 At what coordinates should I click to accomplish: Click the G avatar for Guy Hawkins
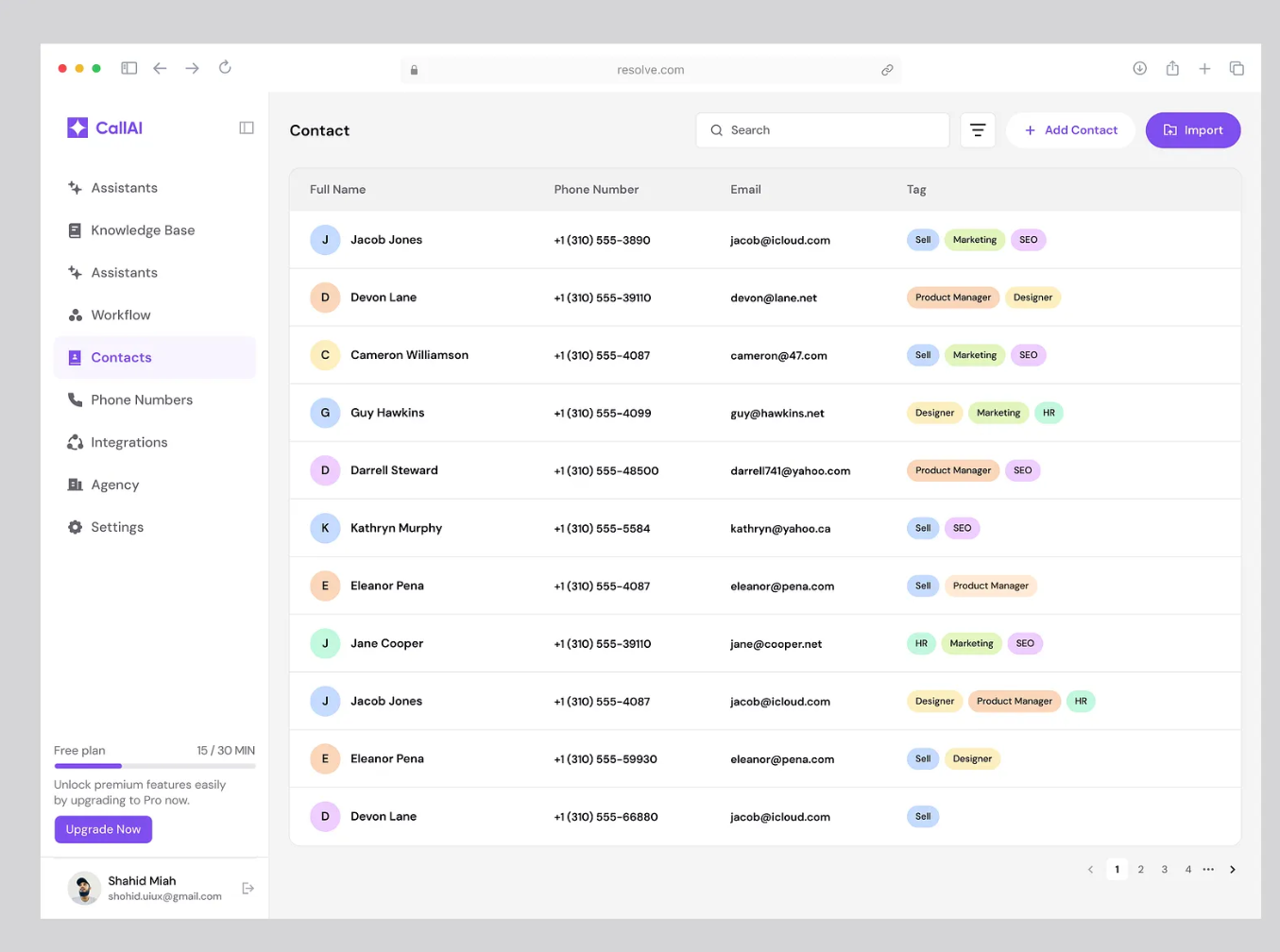325,413
